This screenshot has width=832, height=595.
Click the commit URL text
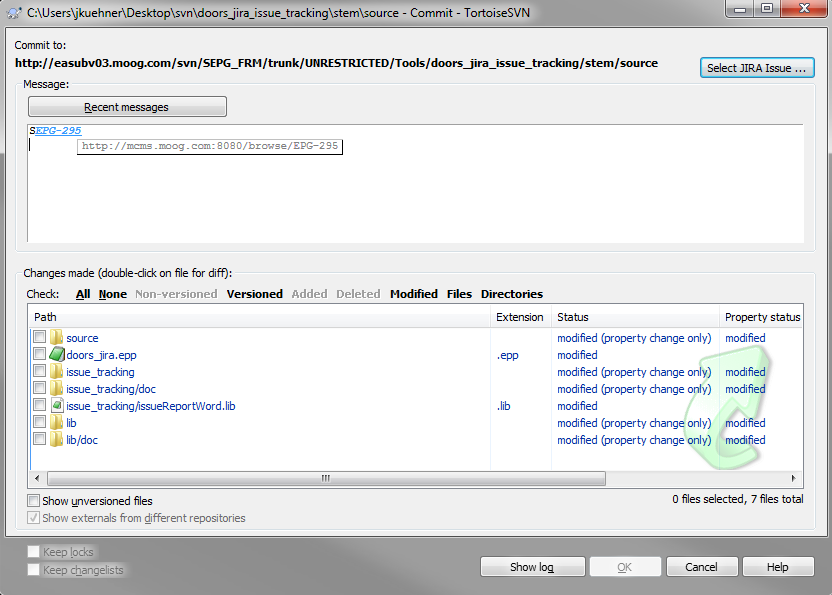[x=336, y=63]
